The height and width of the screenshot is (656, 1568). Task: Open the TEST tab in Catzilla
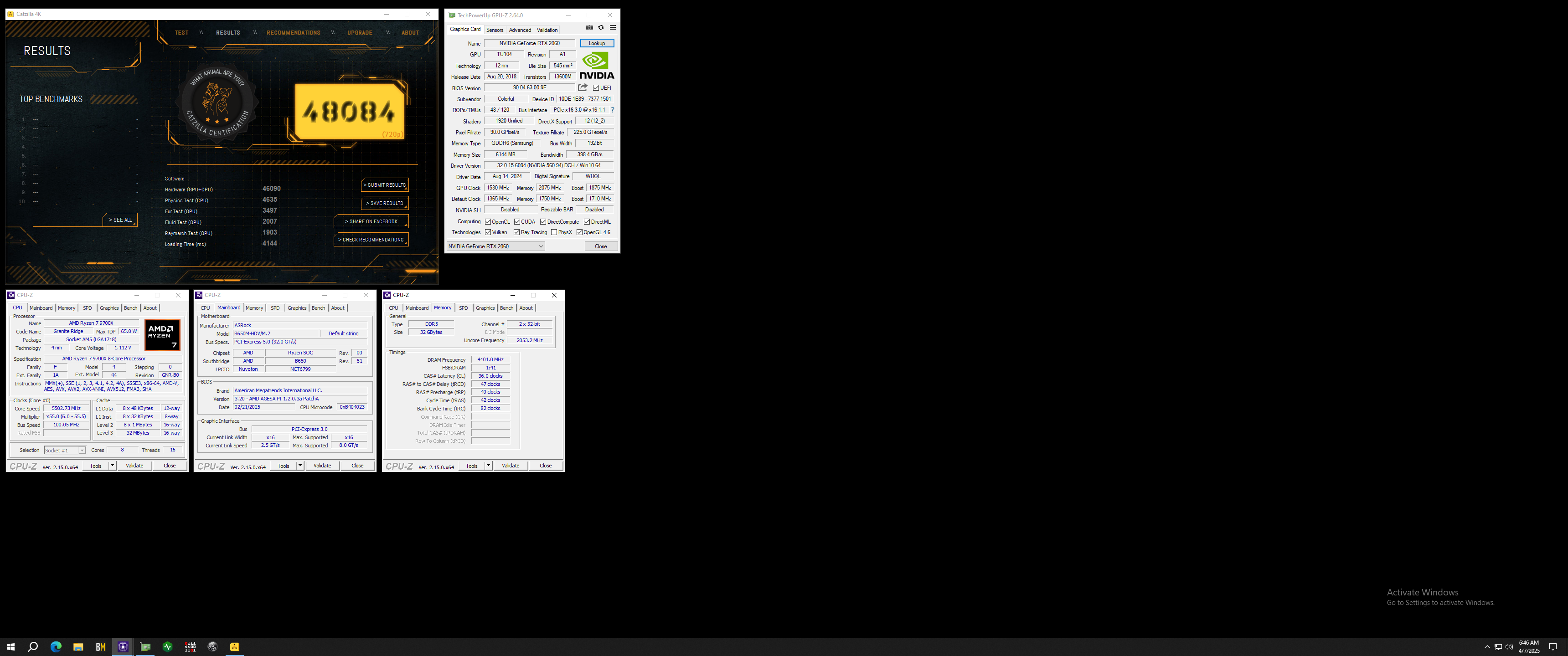[181, 33]
